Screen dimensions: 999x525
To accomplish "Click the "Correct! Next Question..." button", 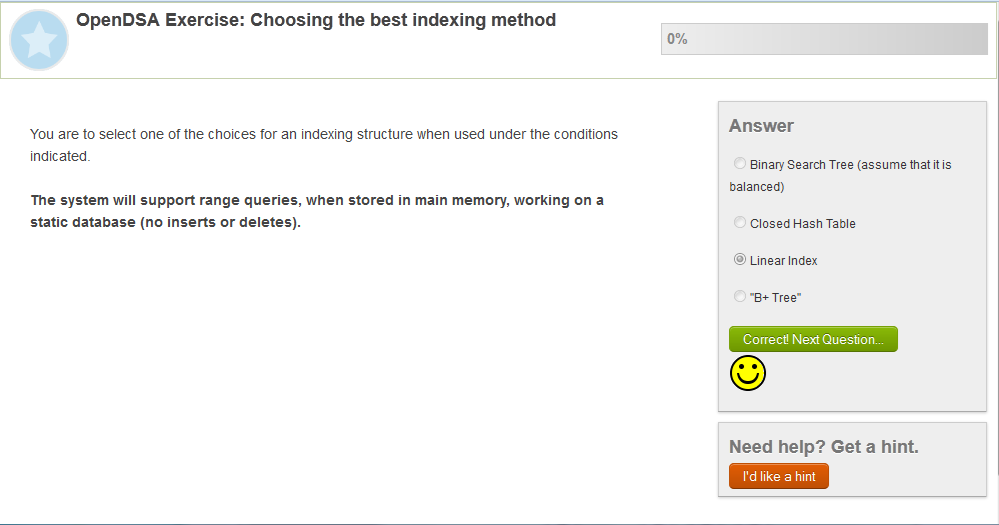I will coord(813,339).
